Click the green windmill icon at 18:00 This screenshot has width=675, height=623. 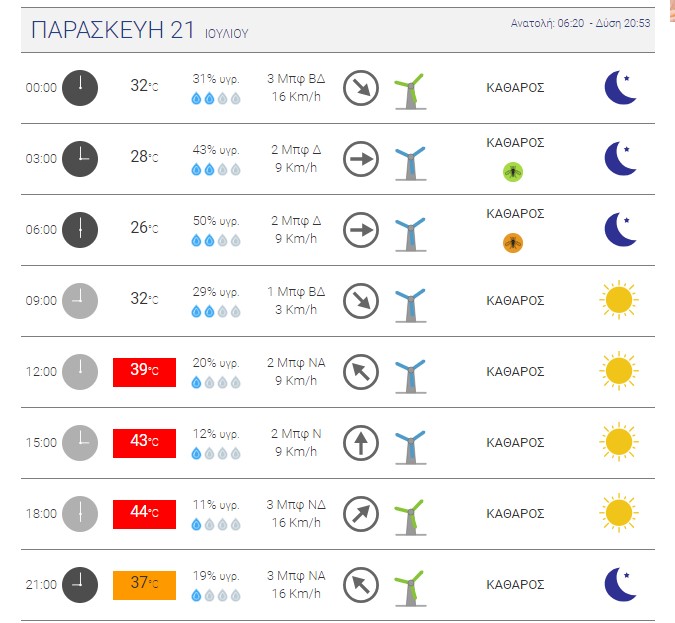pos(410,517)
